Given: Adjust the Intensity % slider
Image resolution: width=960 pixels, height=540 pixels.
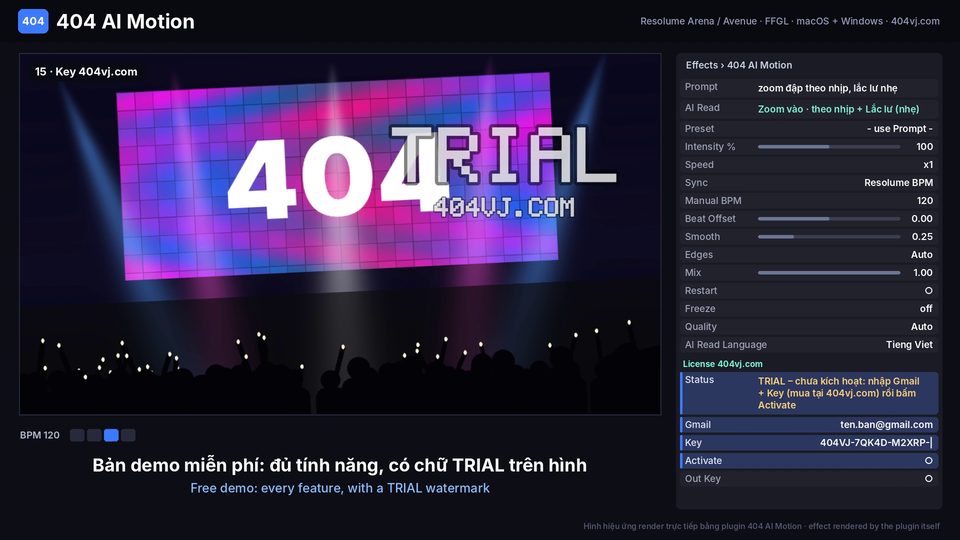Looking at the screenshot, I should (828, 147).
